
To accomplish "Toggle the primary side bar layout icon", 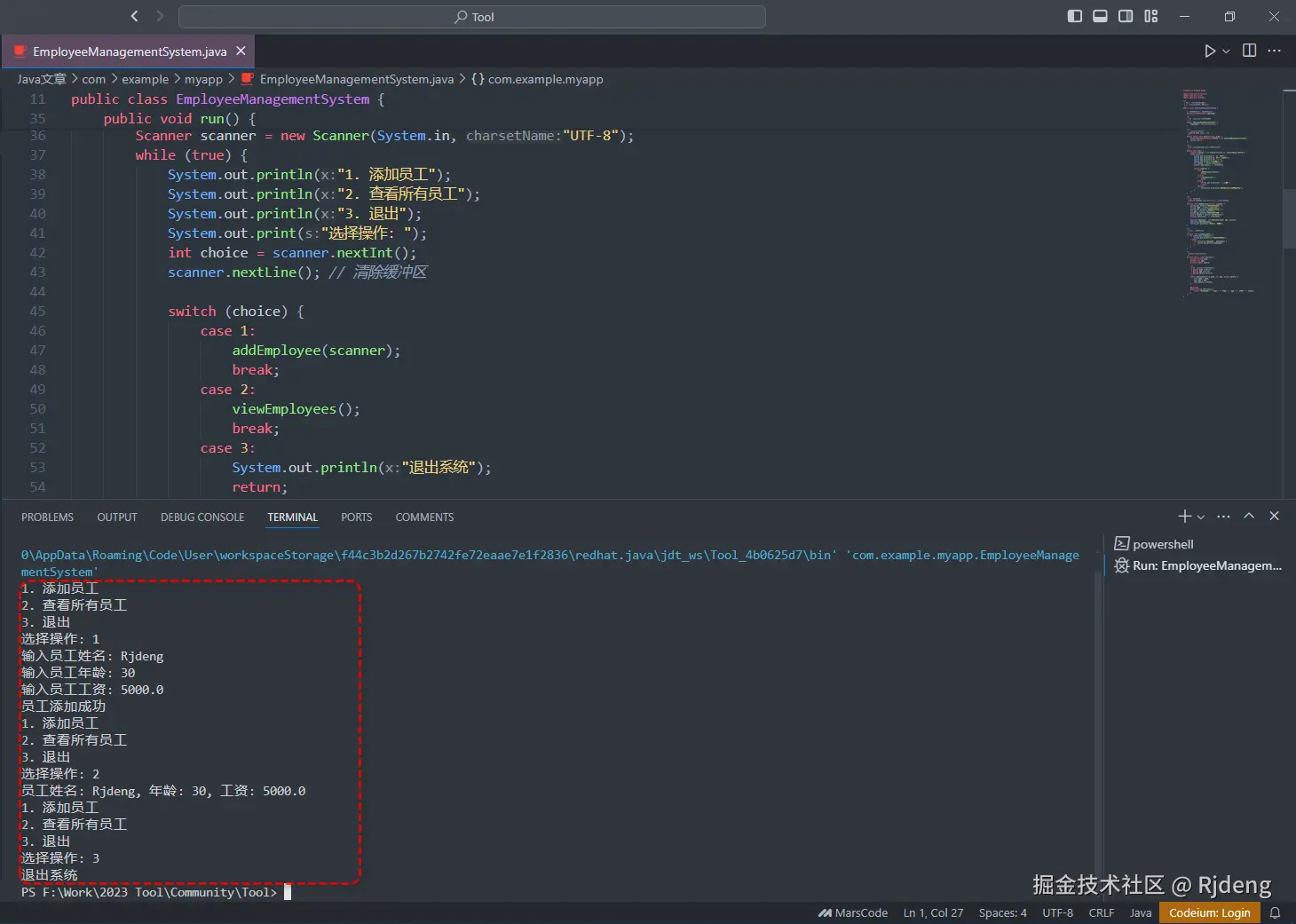I will (x=1074, y=16).
